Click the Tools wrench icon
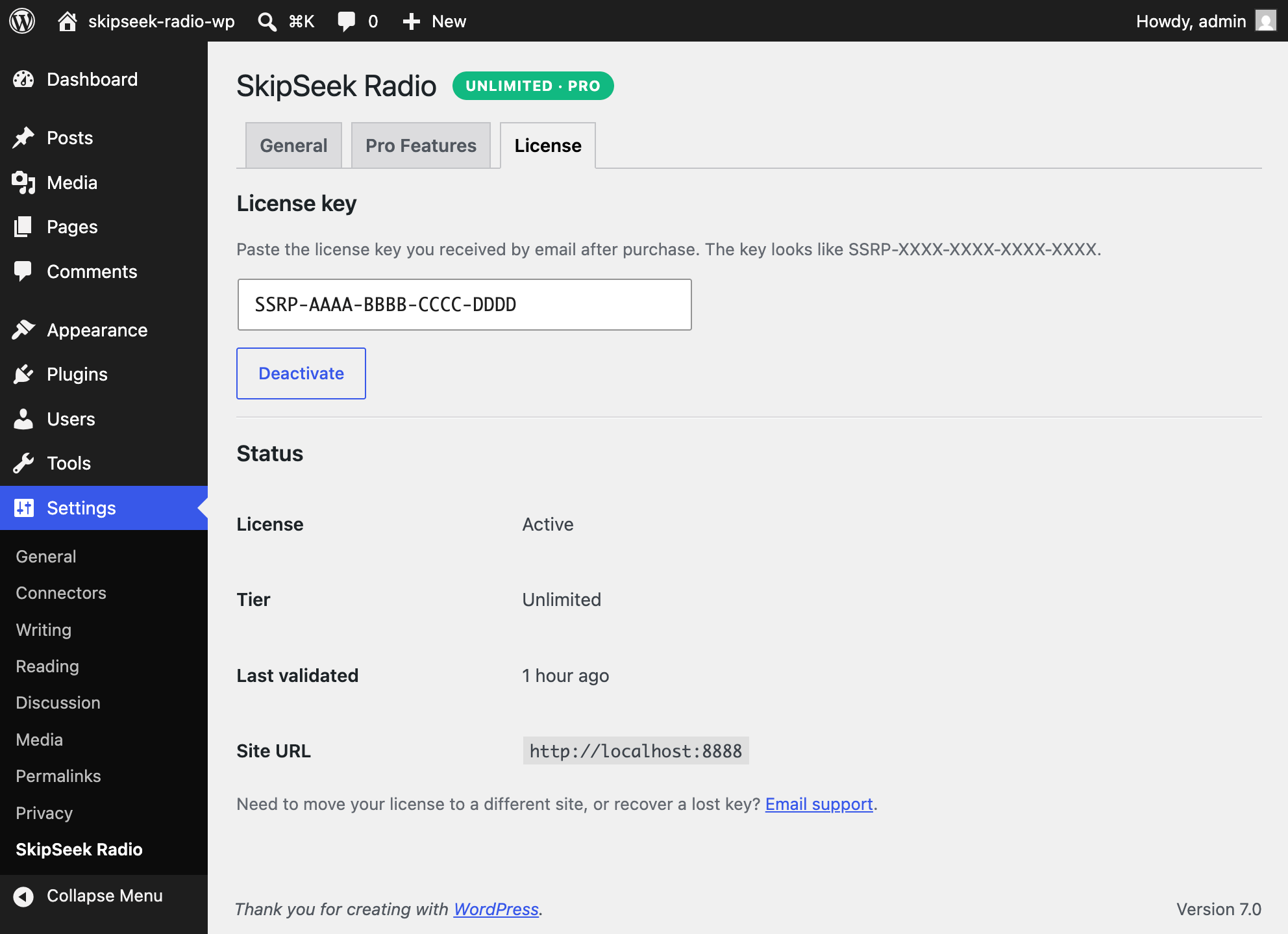 click(23, 463)
